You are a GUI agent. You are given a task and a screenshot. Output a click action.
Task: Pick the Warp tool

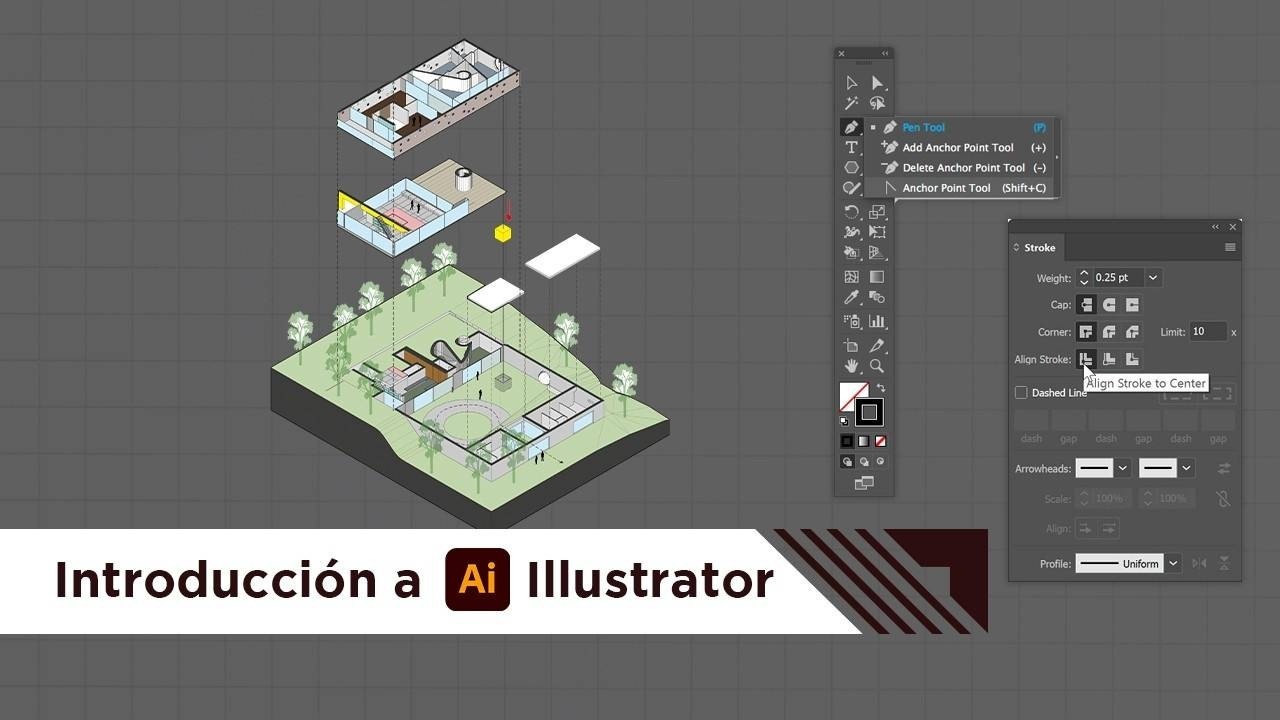(851, 232)
